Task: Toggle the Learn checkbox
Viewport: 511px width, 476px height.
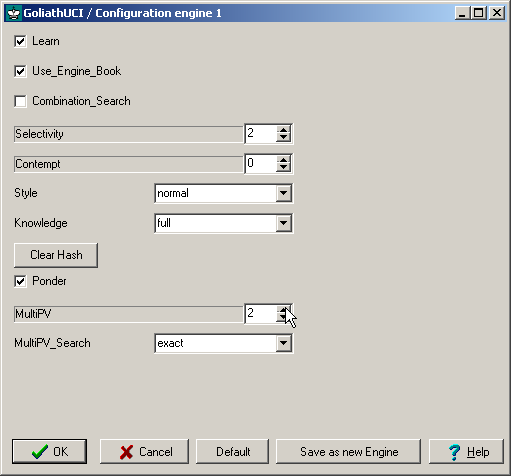Action: (x=20, y=41)
